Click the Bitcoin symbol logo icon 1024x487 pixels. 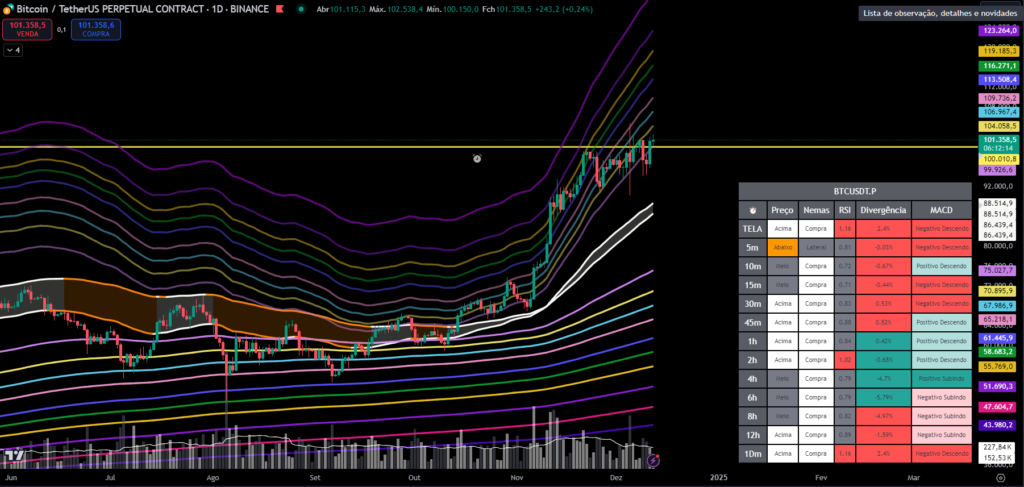click(x=8, y=8)
